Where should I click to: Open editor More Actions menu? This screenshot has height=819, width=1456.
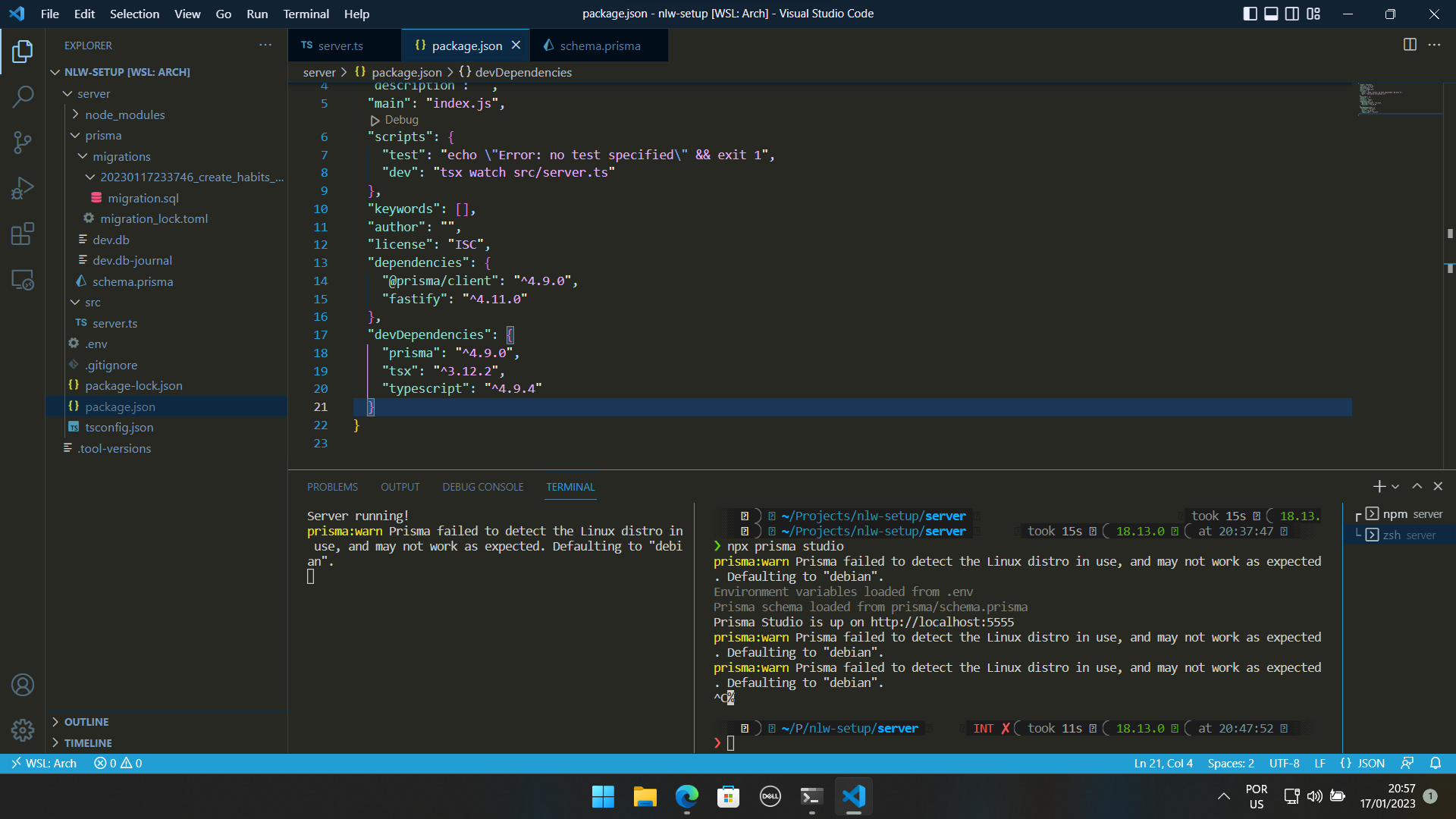click(1434, 45)
